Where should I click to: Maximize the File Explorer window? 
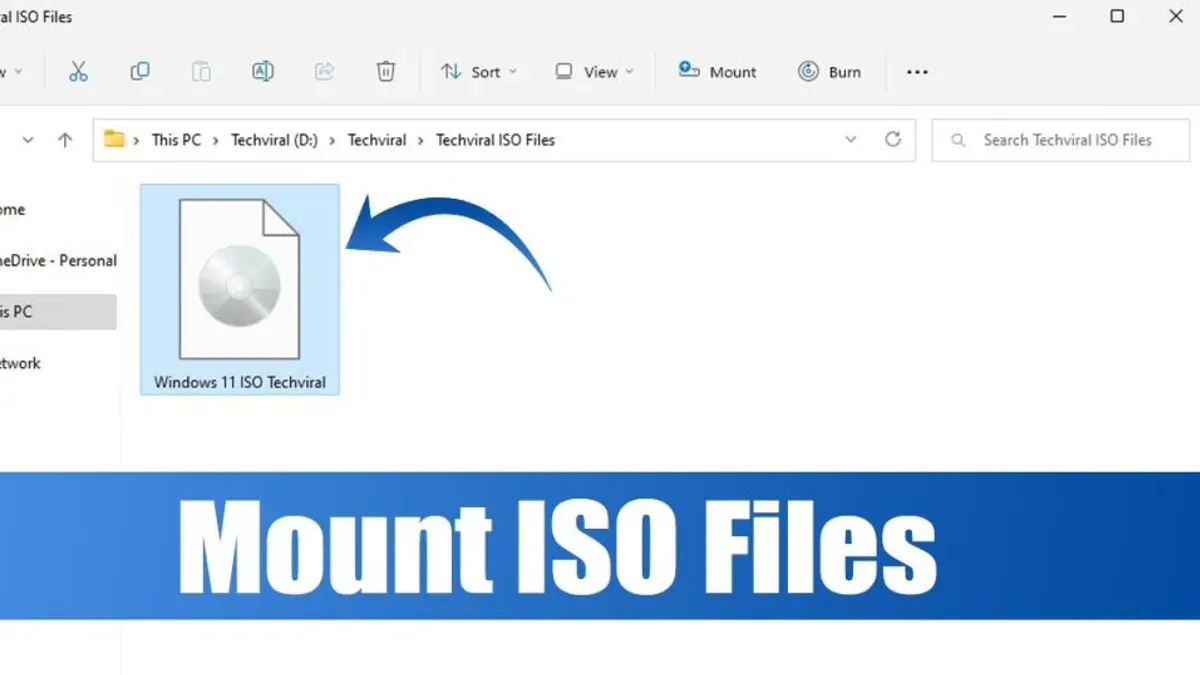click(1117, 16)
